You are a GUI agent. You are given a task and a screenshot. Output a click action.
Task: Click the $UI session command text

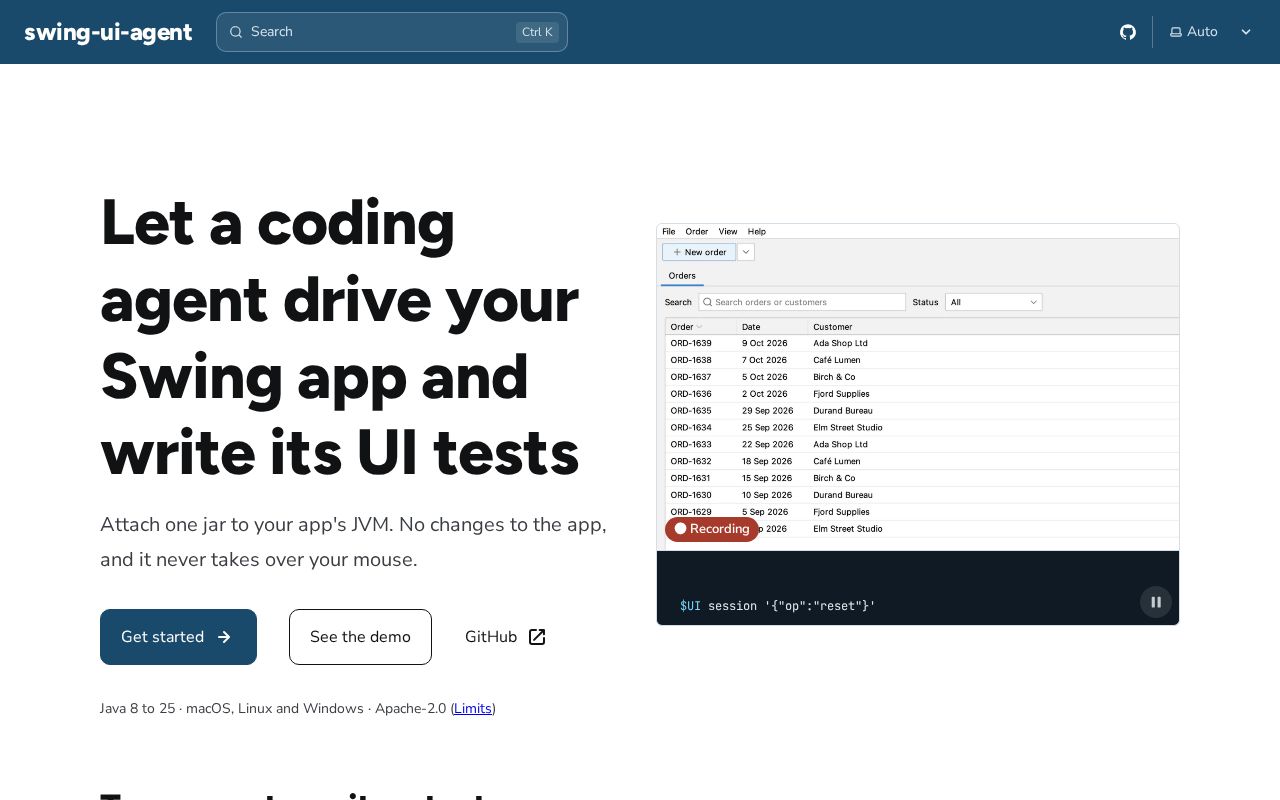(x=778, y=606)
